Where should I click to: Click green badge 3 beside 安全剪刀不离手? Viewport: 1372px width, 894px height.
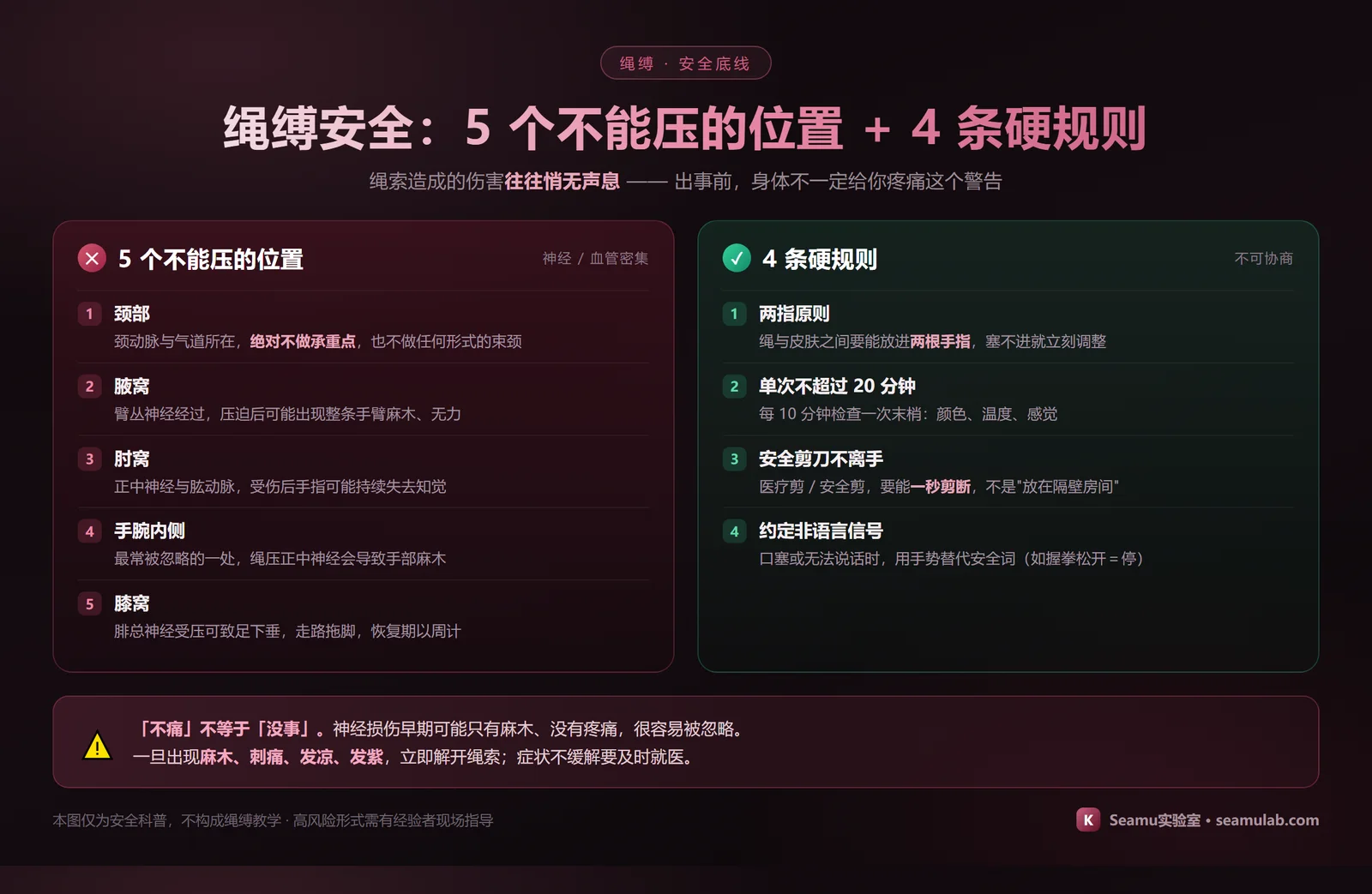pyautogui.click(x=734, y=459)
